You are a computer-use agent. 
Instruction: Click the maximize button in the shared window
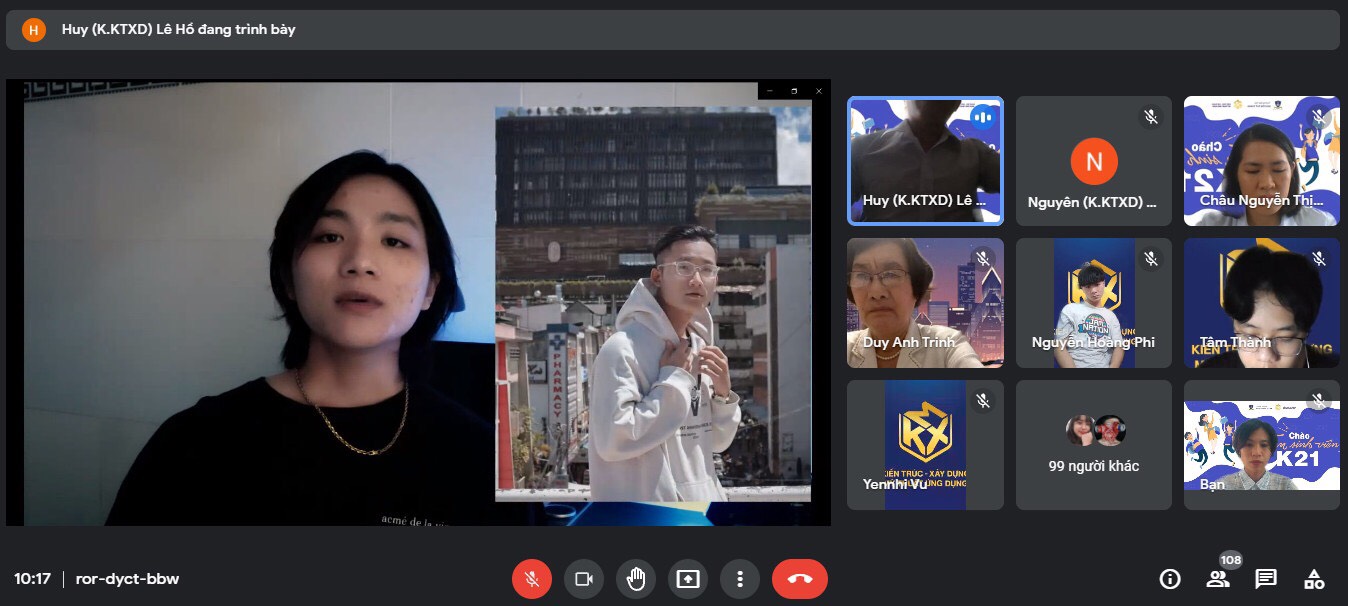794,91
